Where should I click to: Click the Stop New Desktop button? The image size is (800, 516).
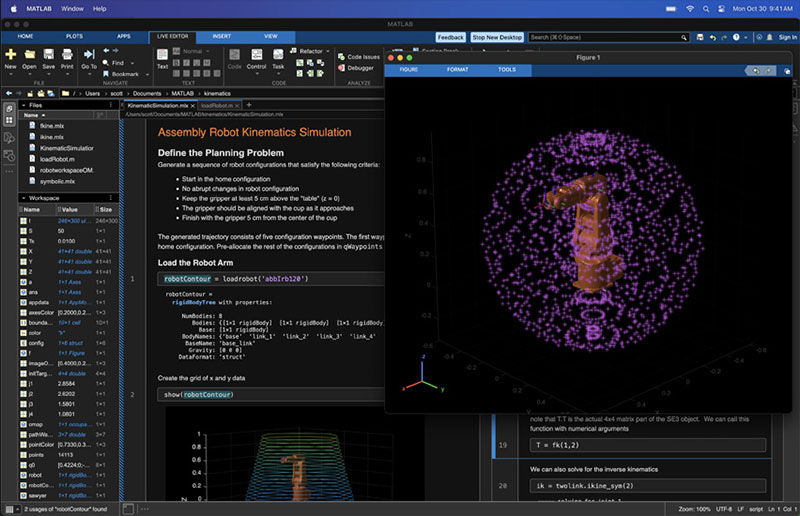pyautogui.click(x=498, y=37)
